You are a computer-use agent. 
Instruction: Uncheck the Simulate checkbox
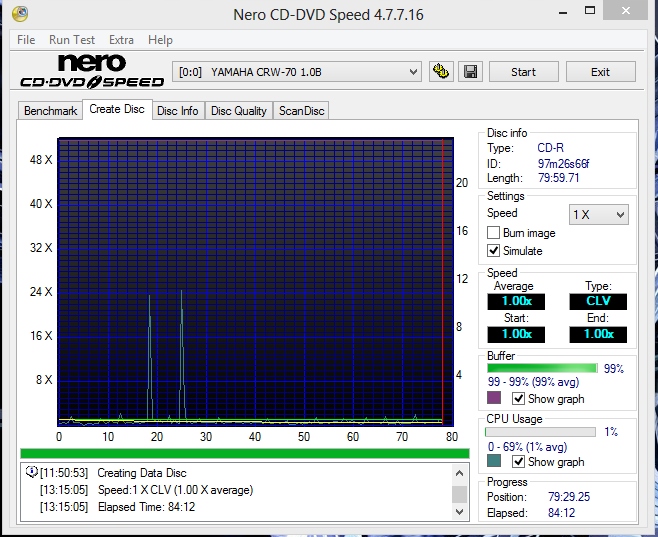tap(494, 250)
